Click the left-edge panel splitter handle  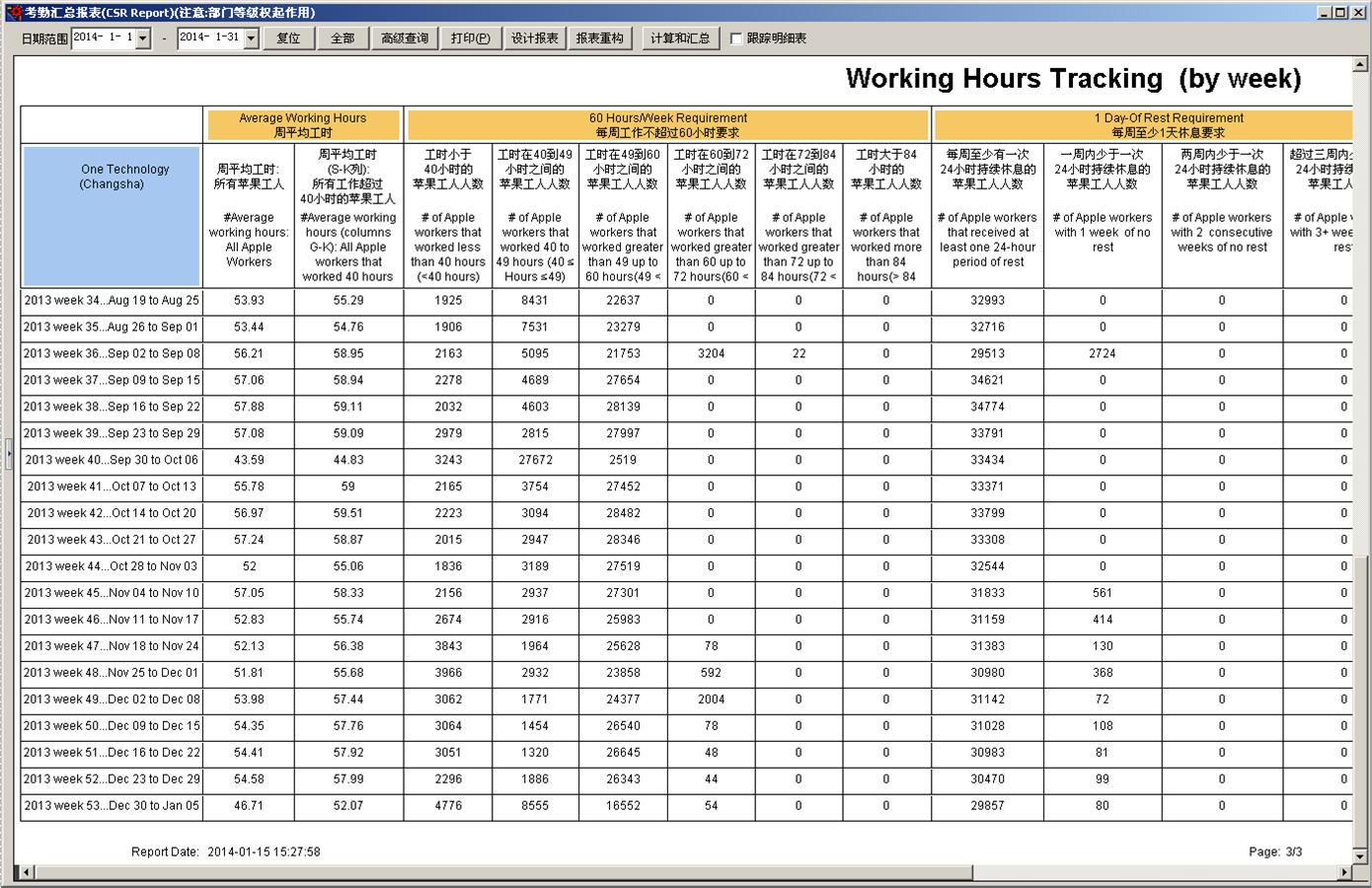pyautogui.click(x=9, y=454)
